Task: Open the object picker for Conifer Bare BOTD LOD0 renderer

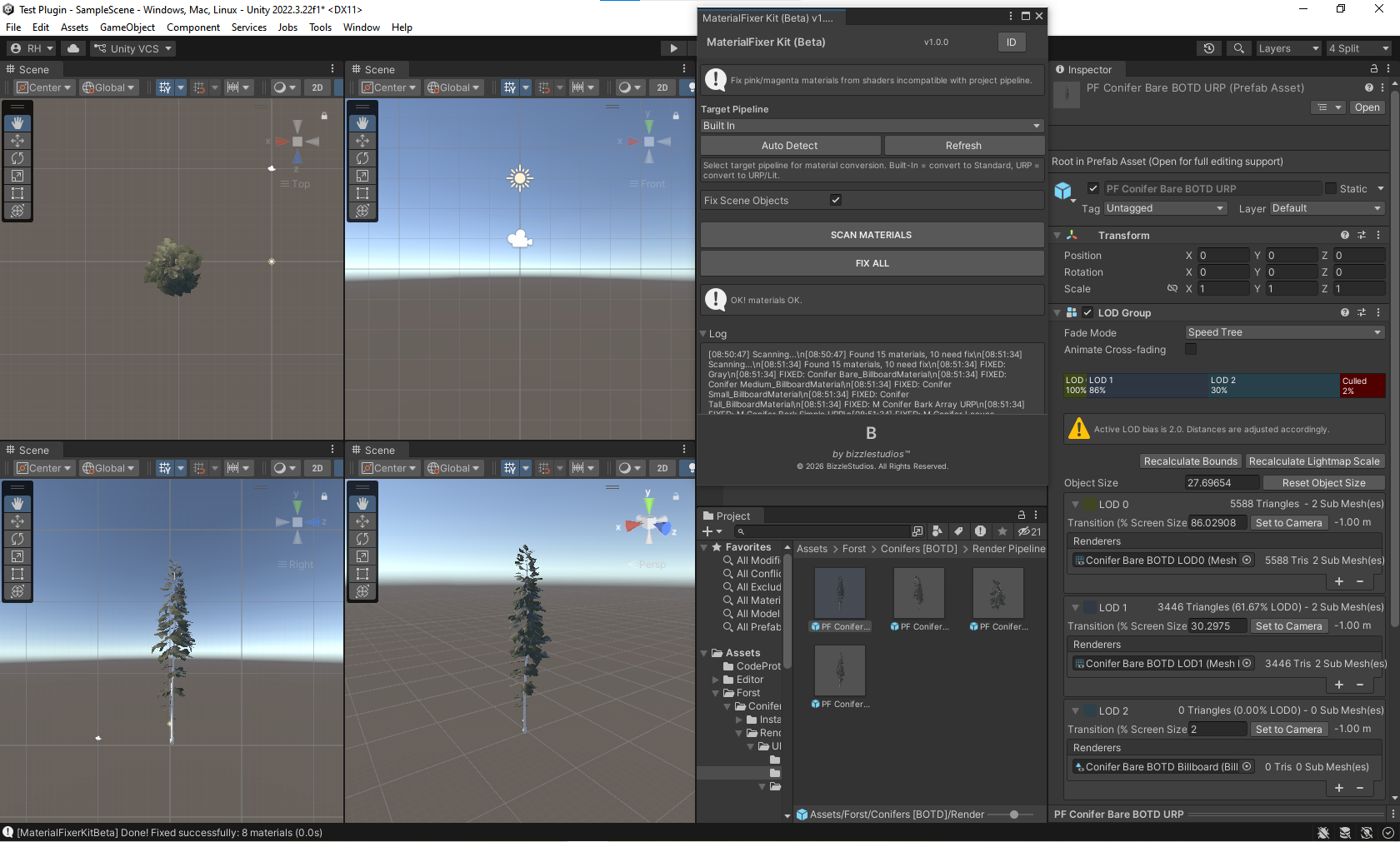Action: (1247, 561)
